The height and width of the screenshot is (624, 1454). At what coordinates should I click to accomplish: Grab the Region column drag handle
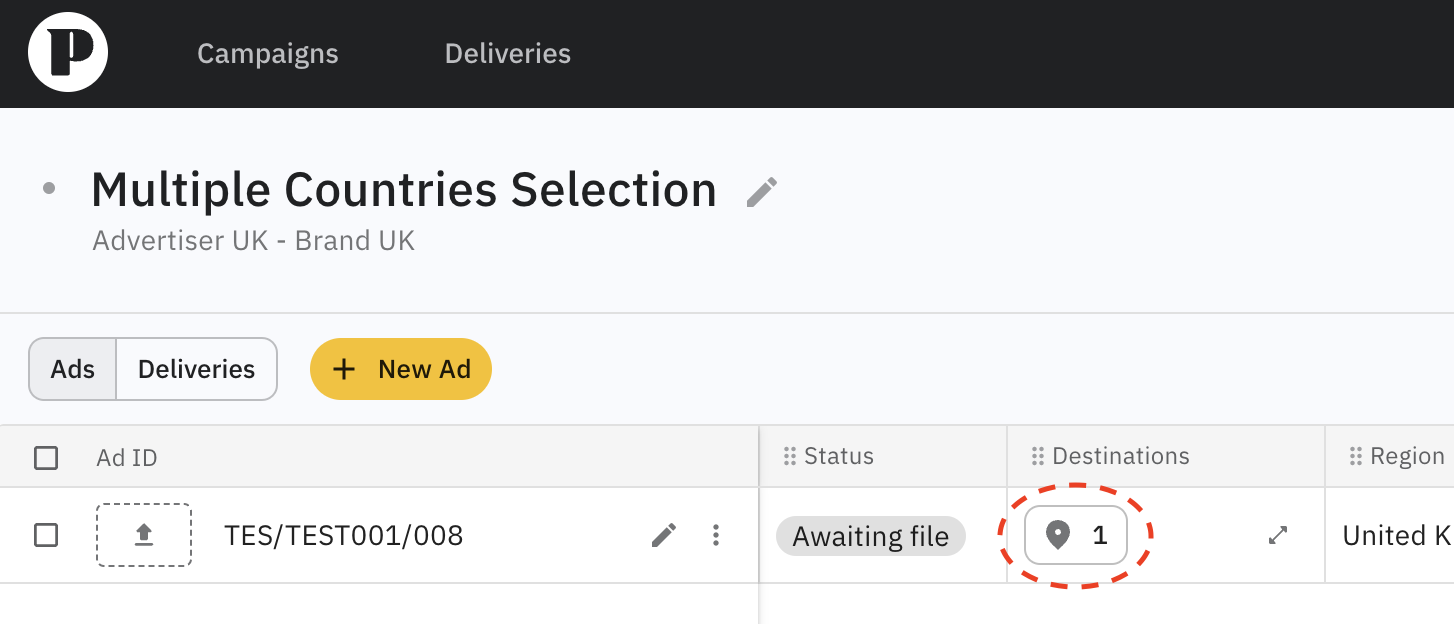[x=1356, y=457]
